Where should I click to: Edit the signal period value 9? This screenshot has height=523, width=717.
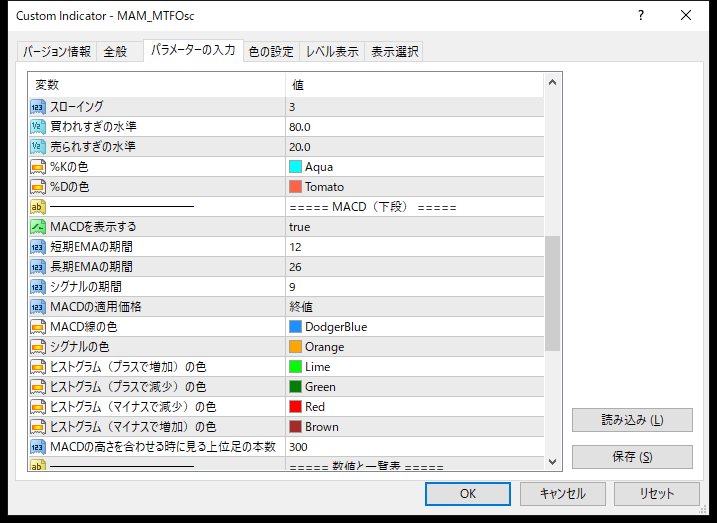click(415, 287)
